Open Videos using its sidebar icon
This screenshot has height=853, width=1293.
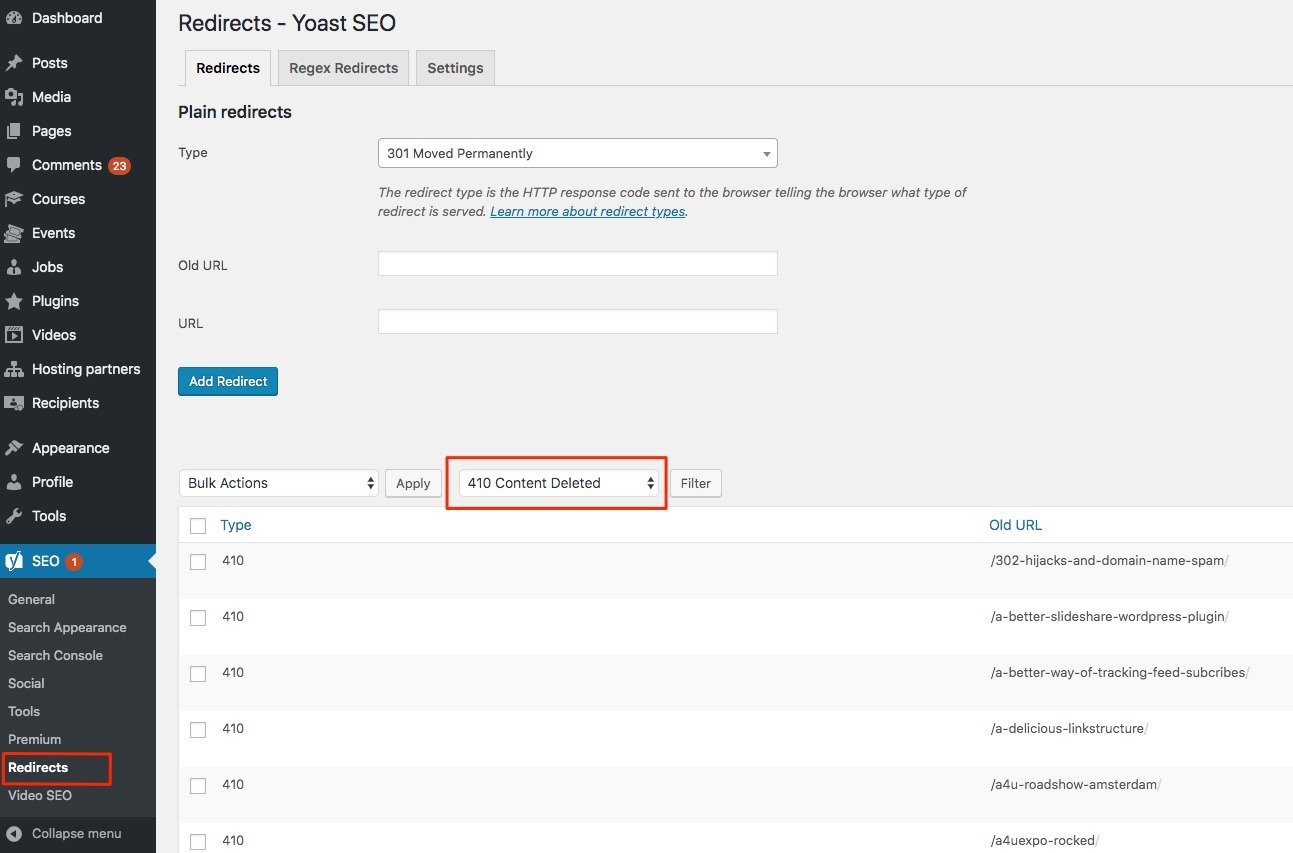pos(14,335)
